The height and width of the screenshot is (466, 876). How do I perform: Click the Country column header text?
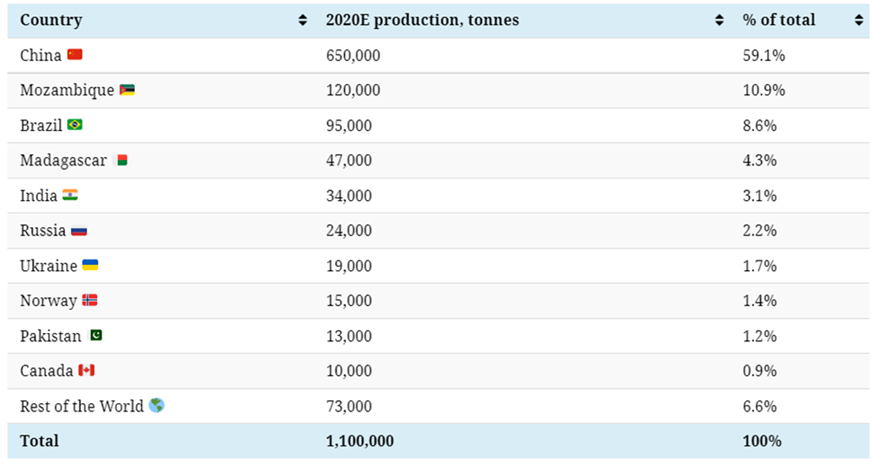[x=51, y=20]
